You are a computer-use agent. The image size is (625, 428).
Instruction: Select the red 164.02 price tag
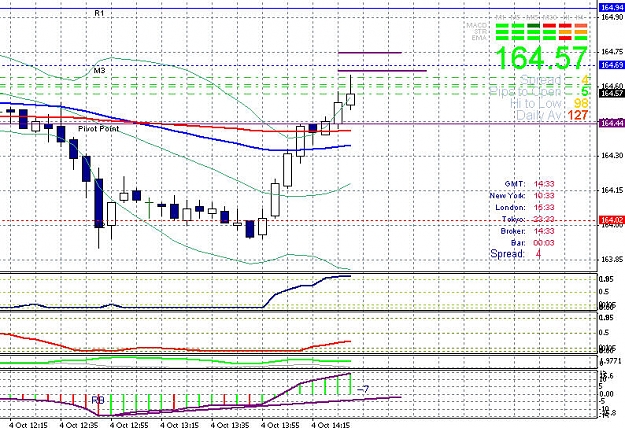[612, 220]
